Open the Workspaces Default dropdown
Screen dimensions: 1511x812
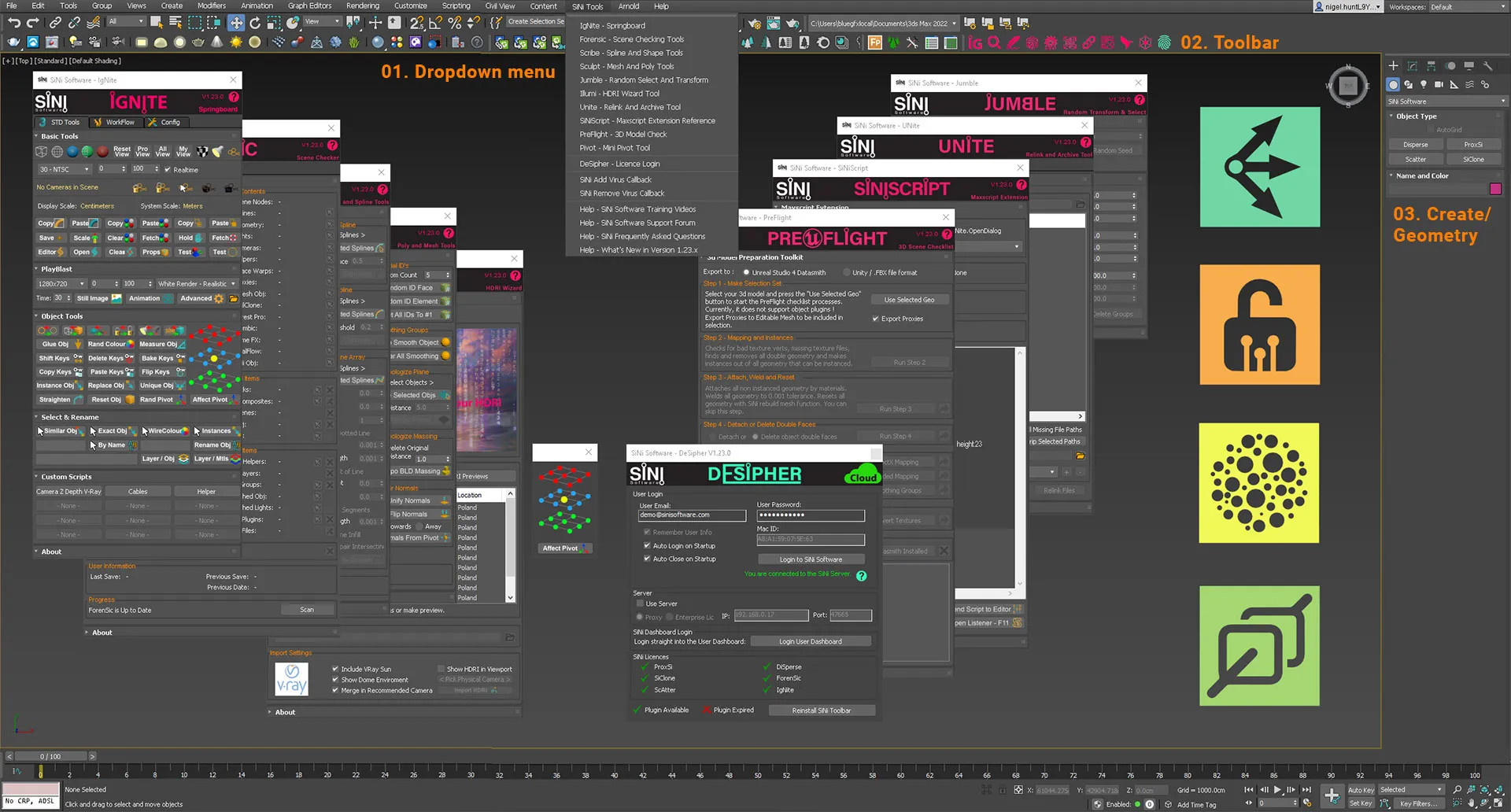pyautogui.click(x=1468, y=7)
